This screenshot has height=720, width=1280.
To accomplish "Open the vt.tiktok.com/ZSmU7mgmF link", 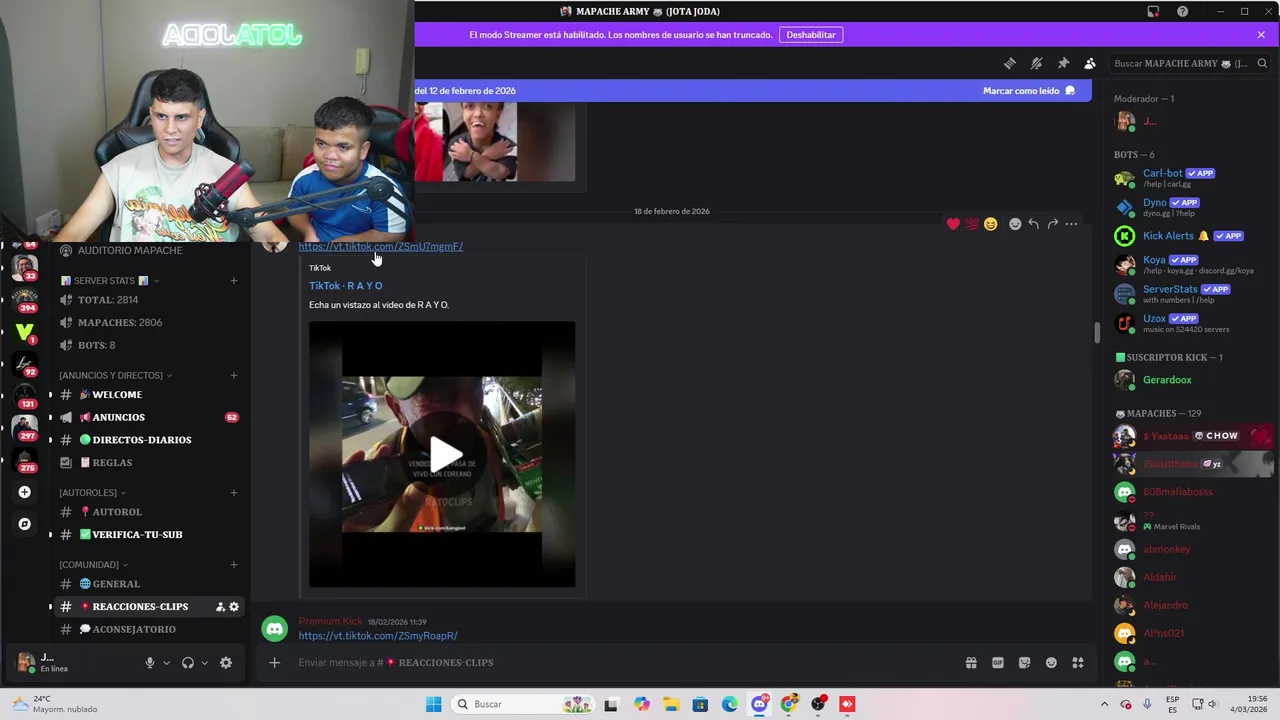I will (x=380, y=246).
